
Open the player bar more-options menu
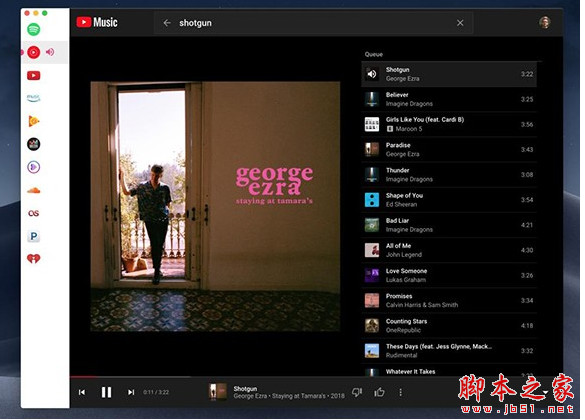pos(401,392)
